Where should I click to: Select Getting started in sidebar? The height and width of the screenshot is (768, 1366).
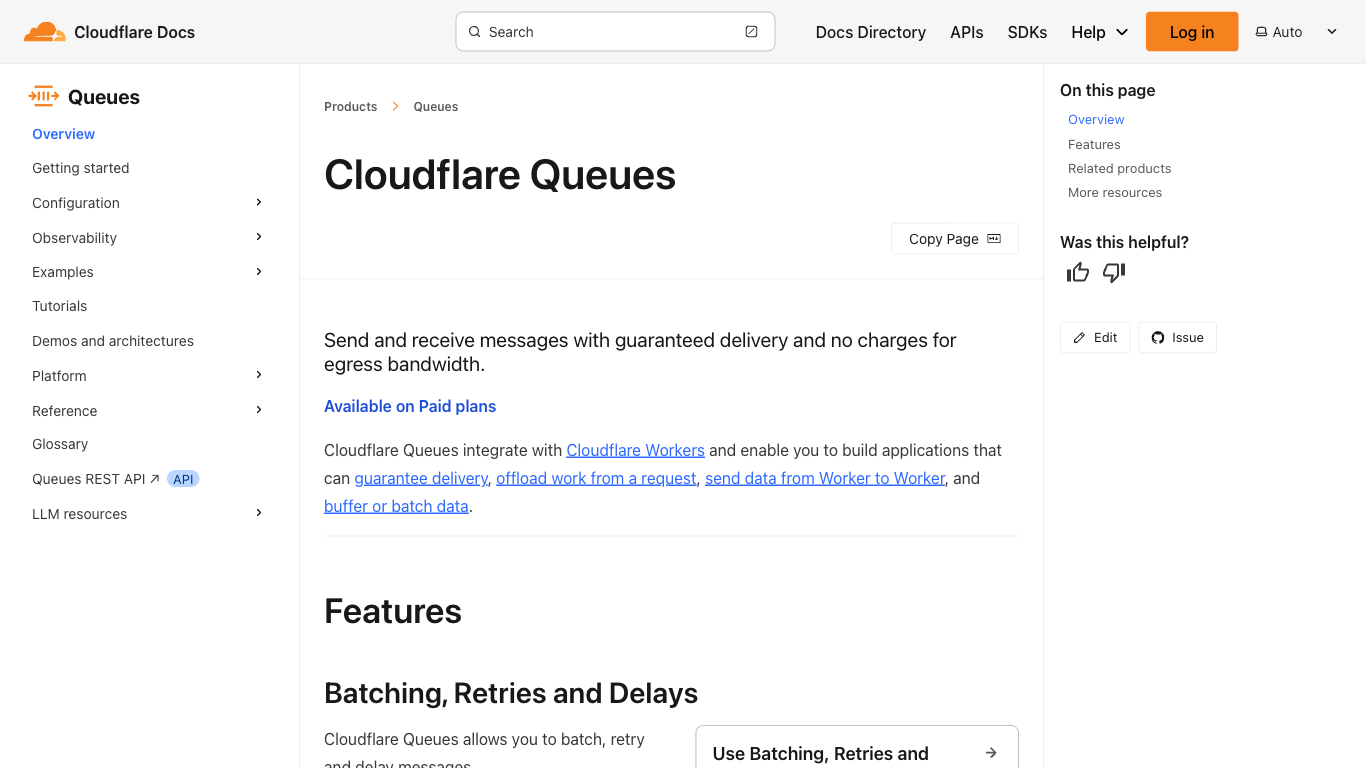coord(81,168)
